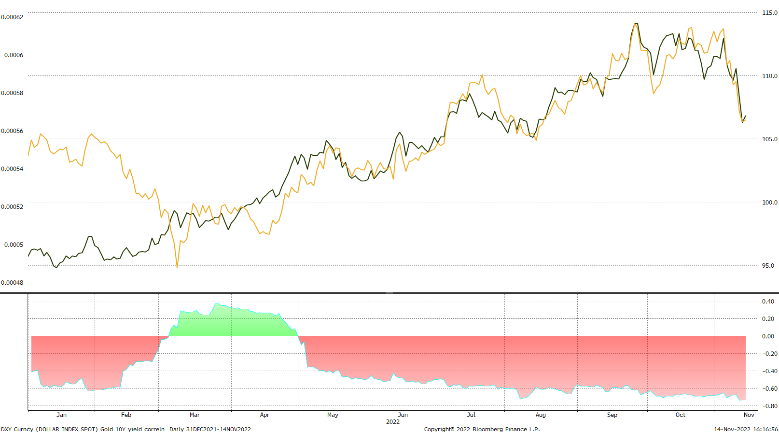This screenshot has height=433, width=779.
Task: Pick the Feb month label
Action: click(126, 415)
